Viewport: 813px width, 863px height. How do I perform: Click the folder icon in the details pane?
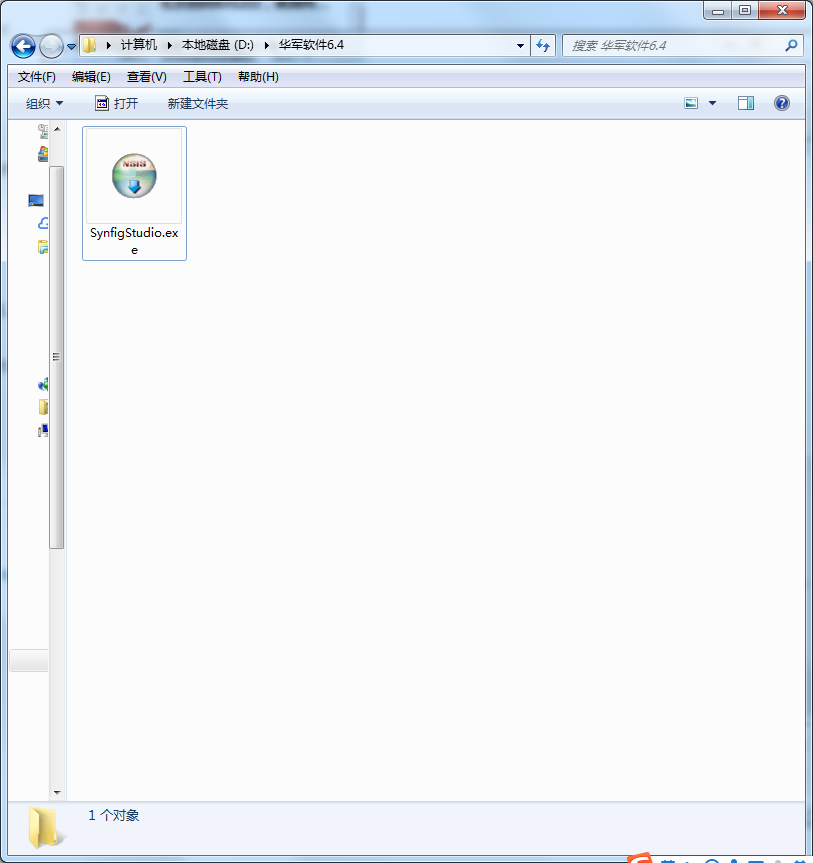[45, 827]
